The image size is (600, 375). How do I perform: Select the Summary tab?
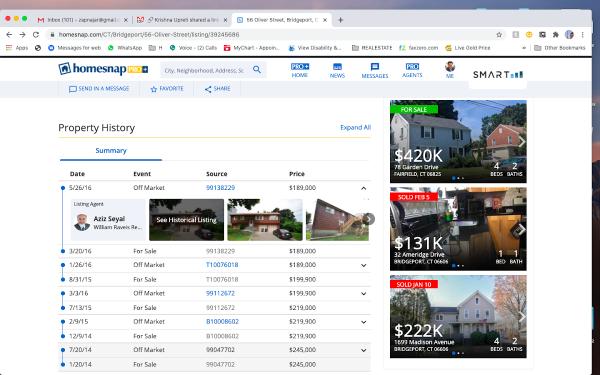click(x=111, y=150)
